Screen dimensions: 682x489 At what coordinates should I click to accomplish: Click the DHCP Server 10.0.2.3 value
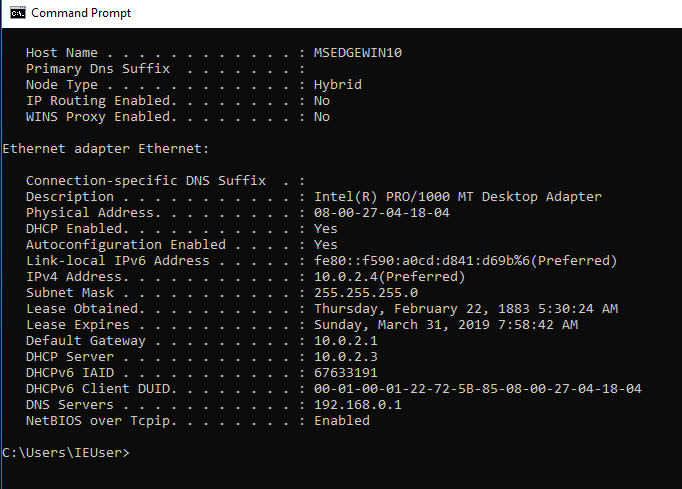(346, 357)
